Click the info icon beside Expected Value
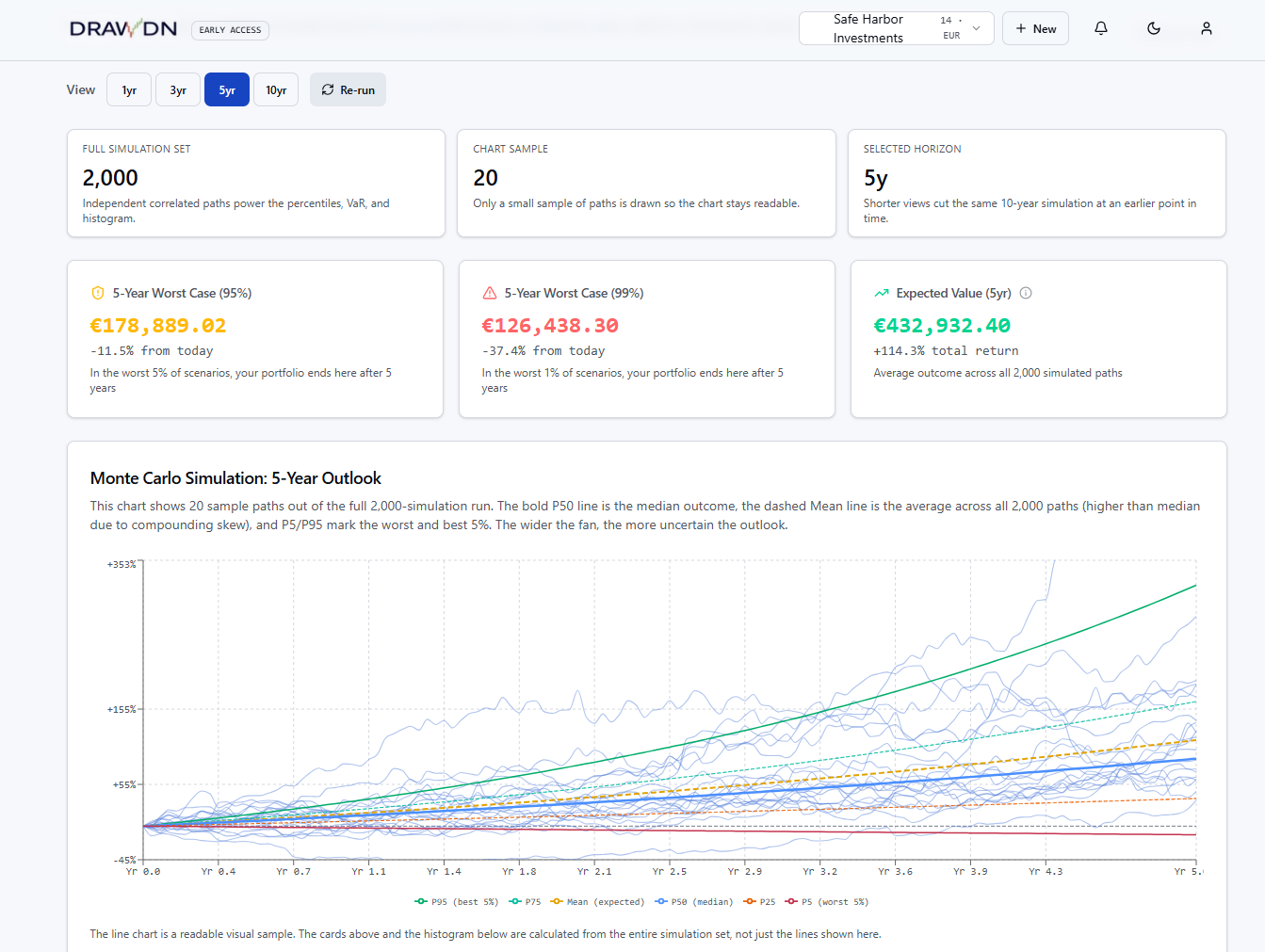 (1026, 293)
